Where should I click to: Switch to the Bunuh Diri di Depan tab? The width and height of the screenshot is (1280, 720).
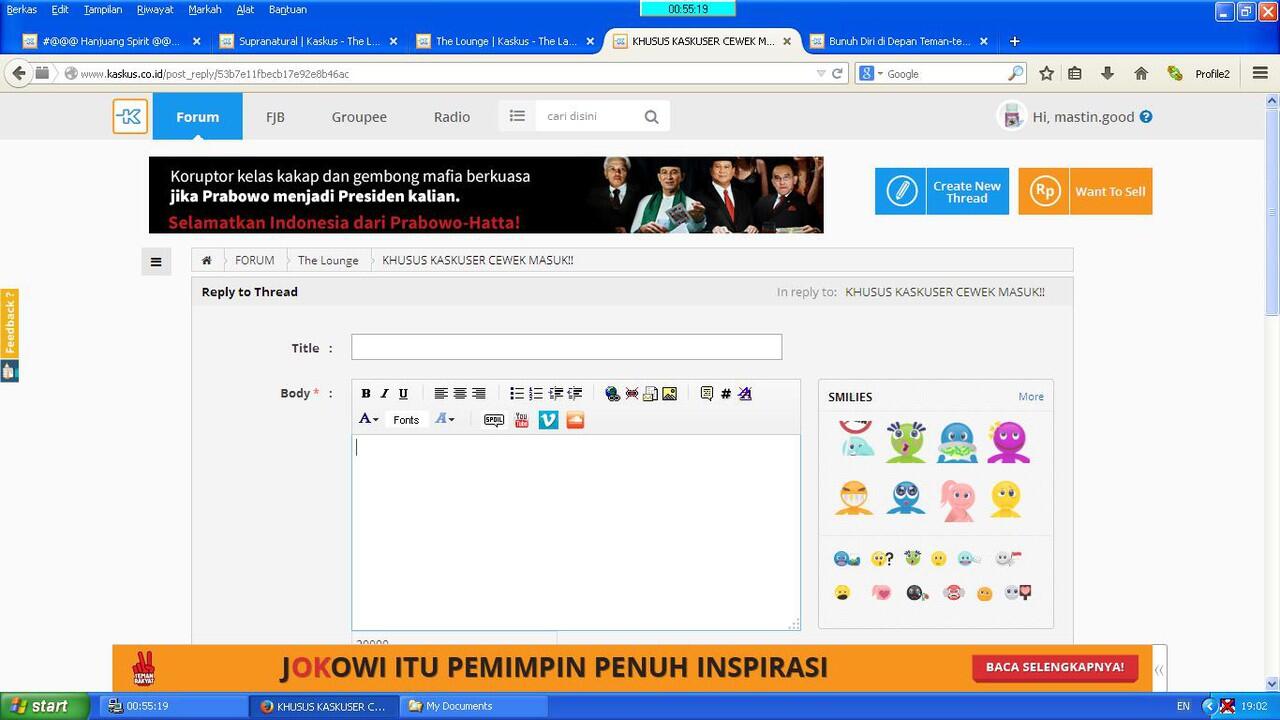tap(898, 41)
